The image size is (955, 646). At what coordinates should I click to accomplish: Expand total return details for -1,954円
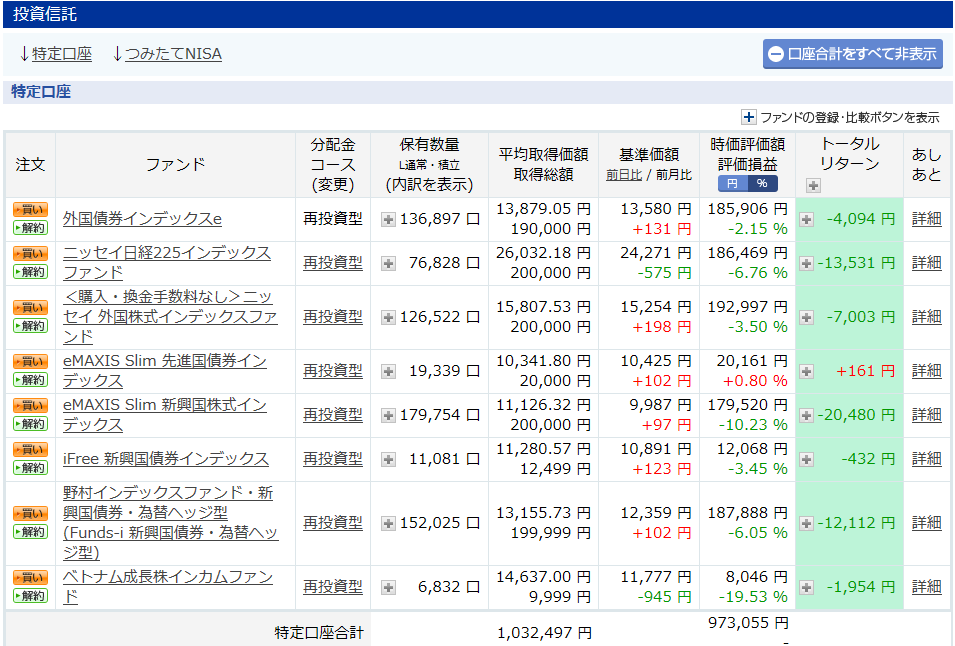click(x=806, y=588)
